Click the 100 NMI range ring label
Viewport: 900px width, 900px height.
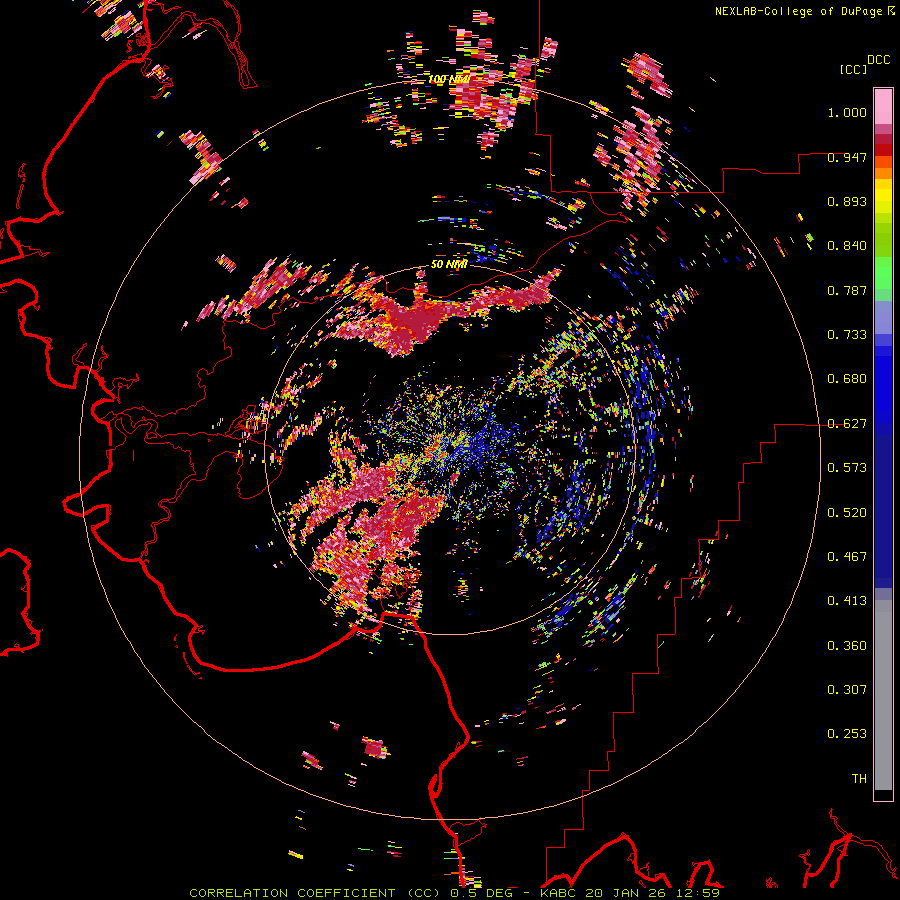(449, 79)
